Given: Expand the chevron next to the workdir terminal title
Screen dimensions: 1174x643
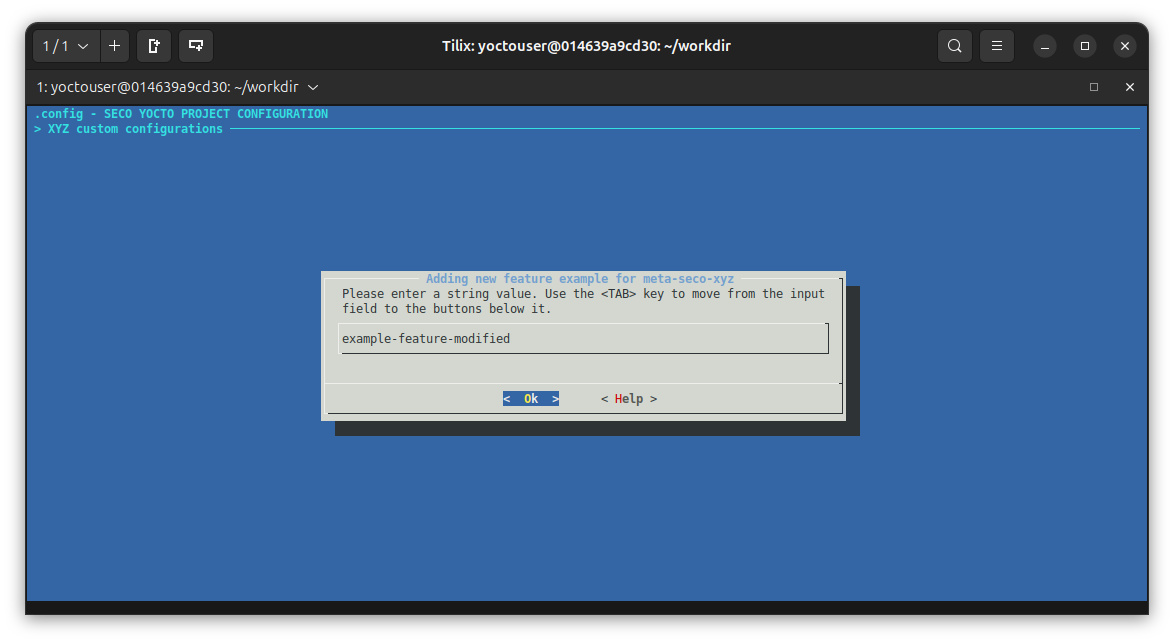Looking at the screenshot, I should pyautogui.click(x=313, y=87).
